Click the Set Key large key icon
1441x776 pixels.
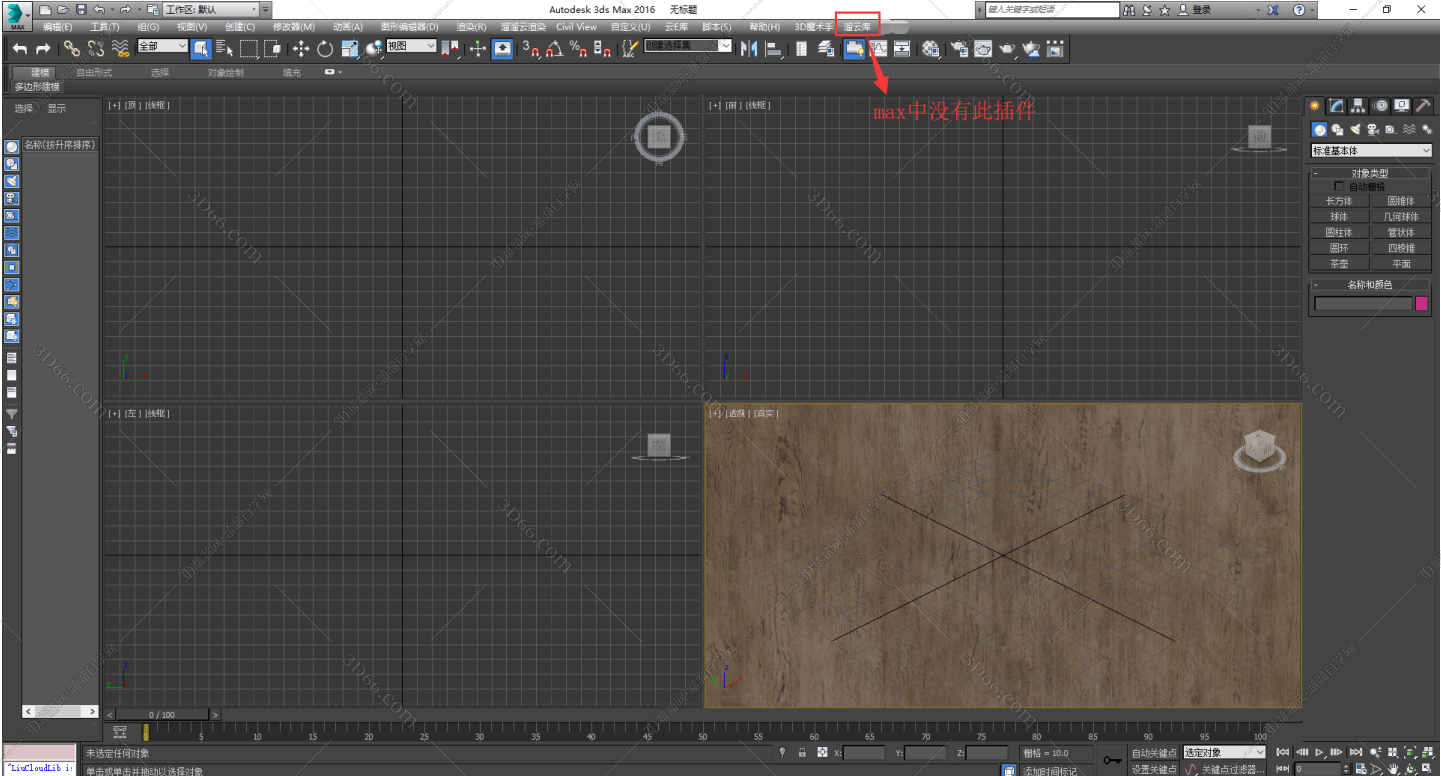(1112, 759)
